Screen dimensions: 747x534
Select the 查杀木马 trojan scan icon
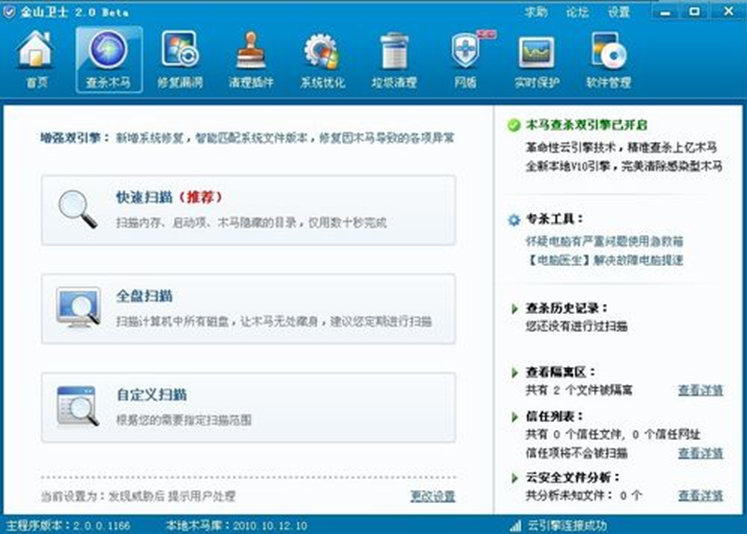tap(109, 60)
